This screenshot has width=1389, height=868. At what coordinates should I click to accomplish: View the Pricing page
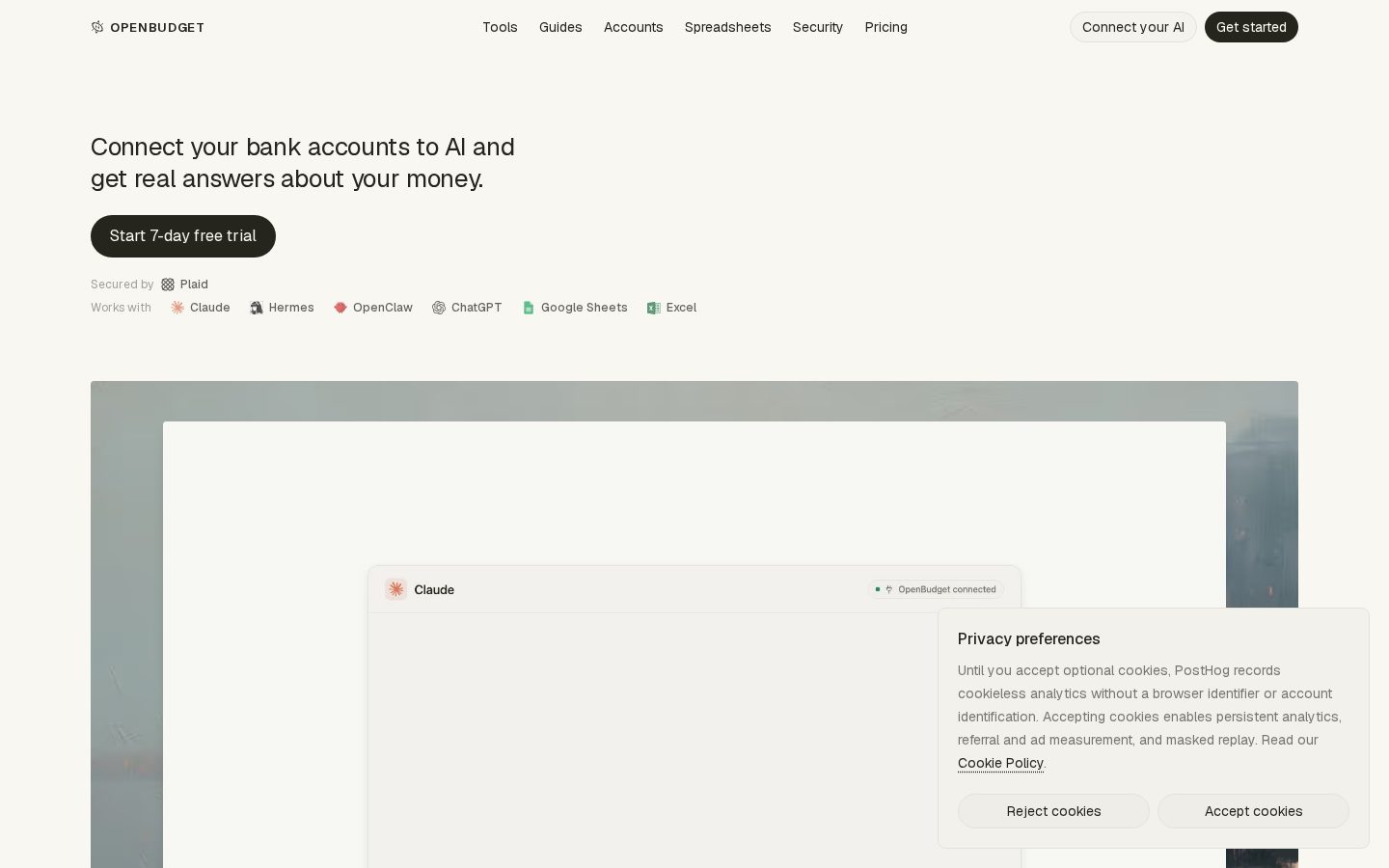(886, 27)
